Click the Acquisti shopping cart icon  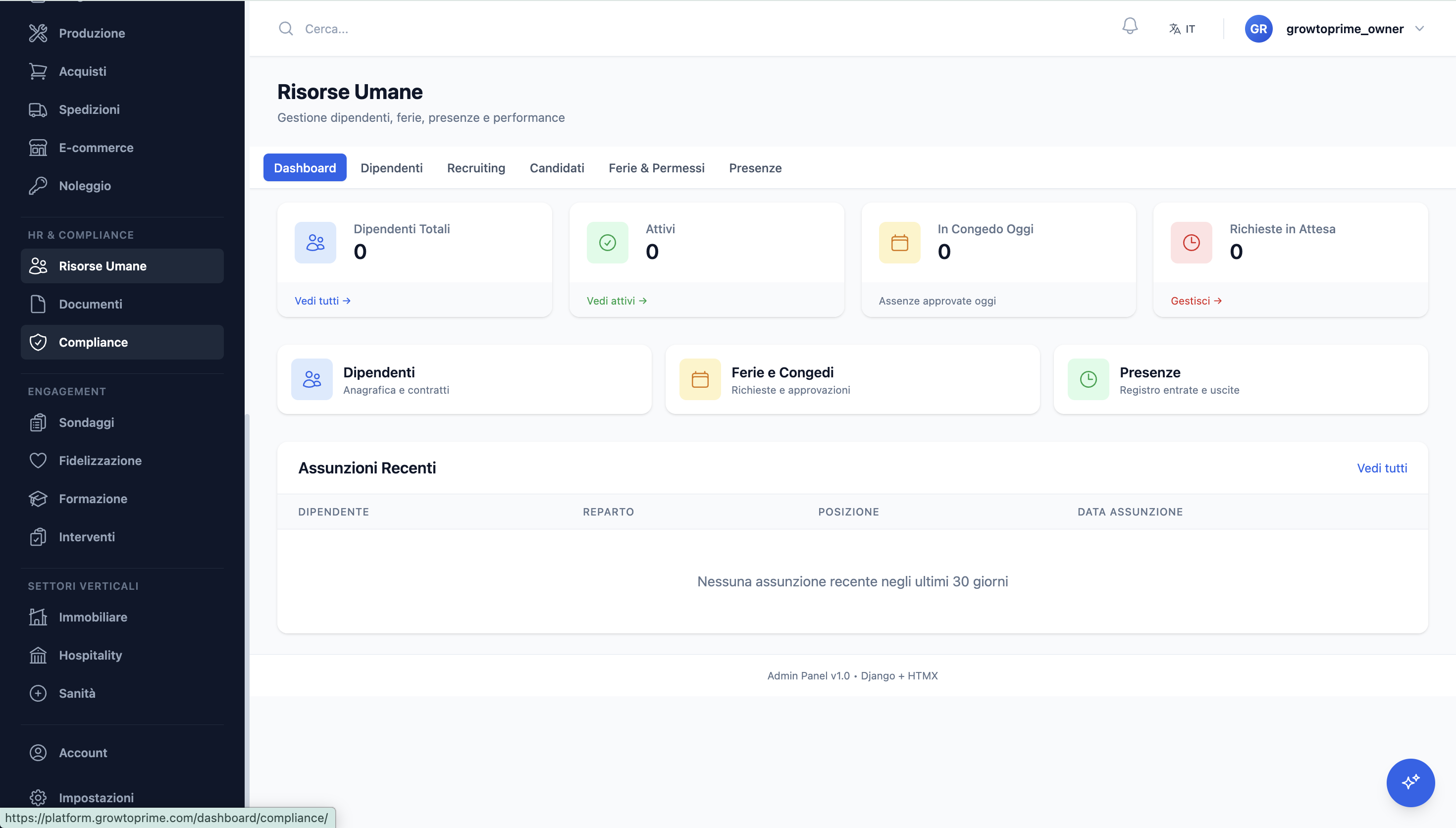point(38,72)
